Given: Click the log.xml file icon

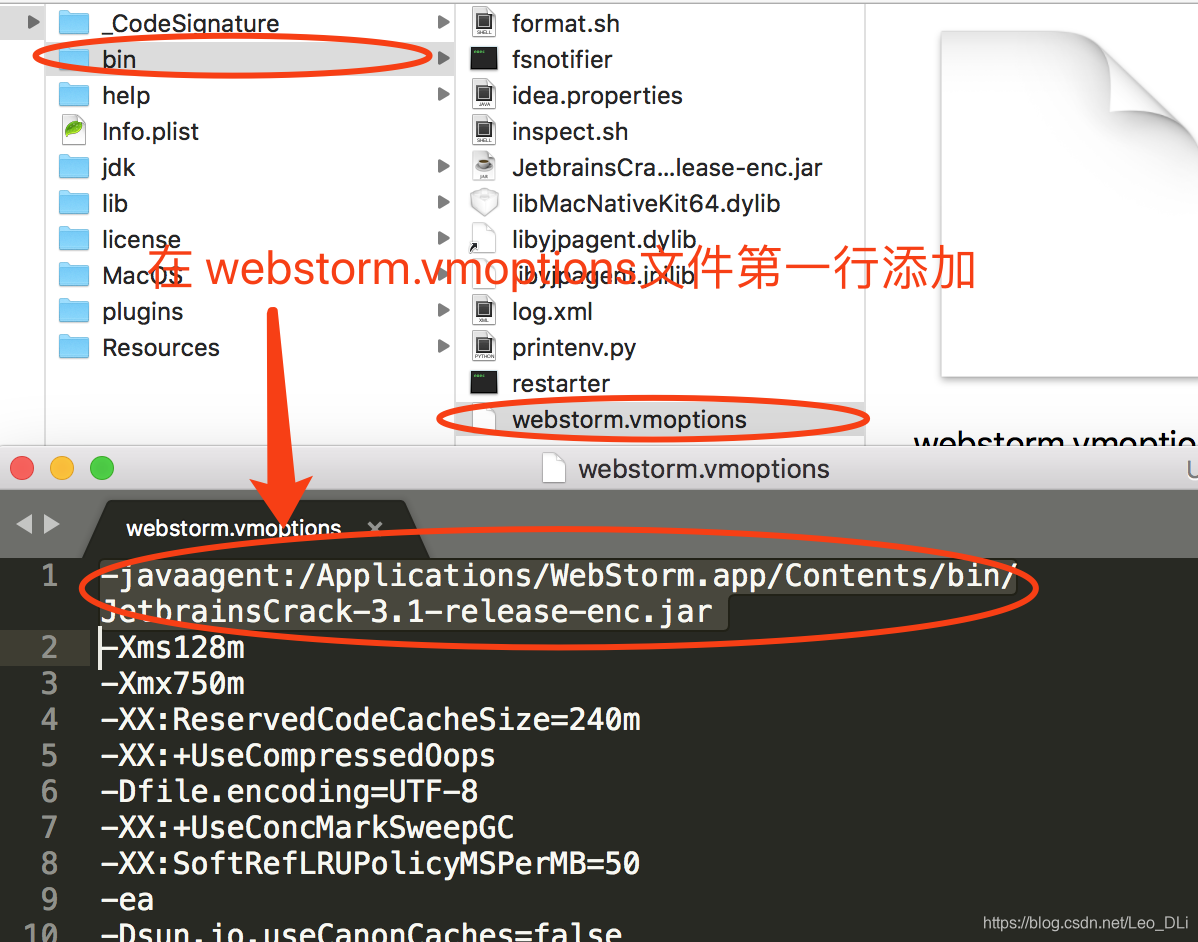Looking at the screenshot, I should (x=484, y=311).
